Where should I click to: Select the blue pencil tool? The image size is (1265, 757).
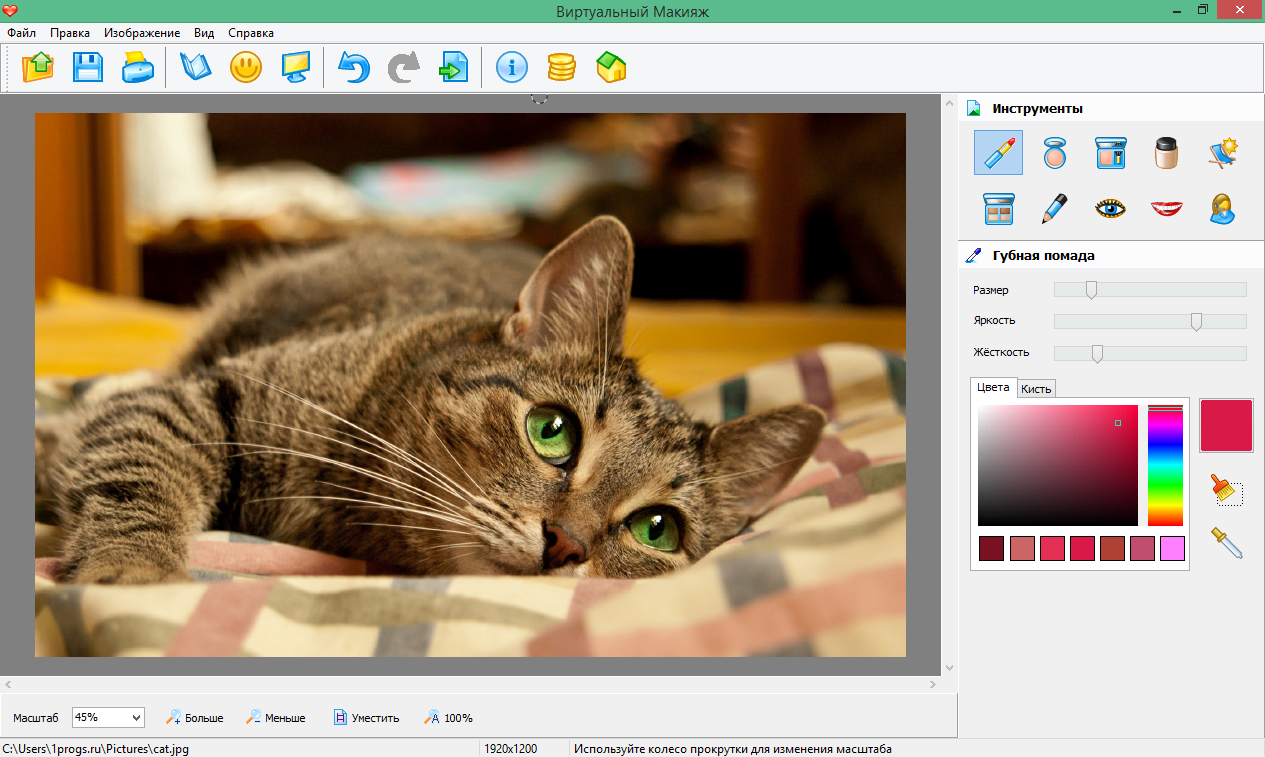[x=1054, y=208]
